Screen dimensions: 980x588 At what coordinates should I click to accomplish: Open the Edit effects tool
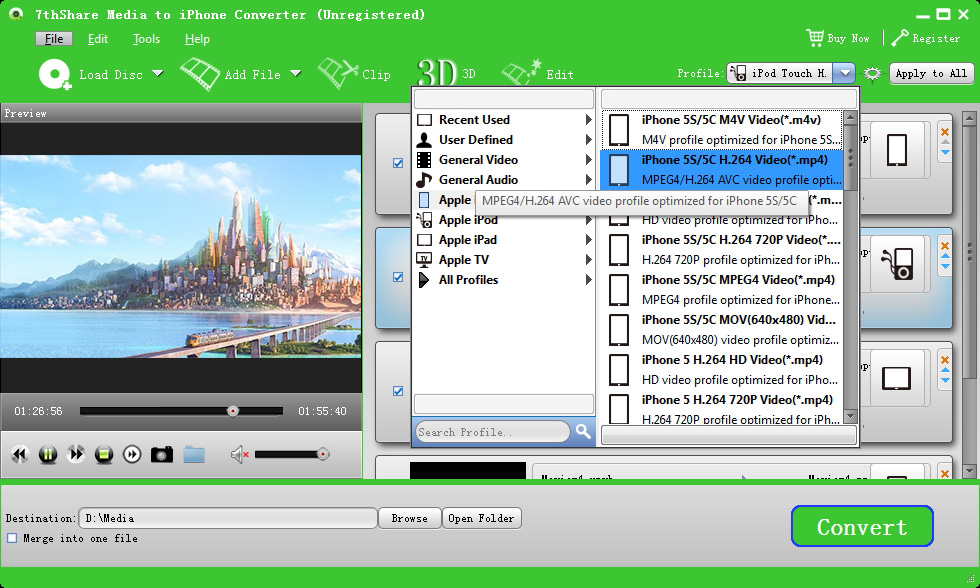pyautogui.click(x=537, y=74)
